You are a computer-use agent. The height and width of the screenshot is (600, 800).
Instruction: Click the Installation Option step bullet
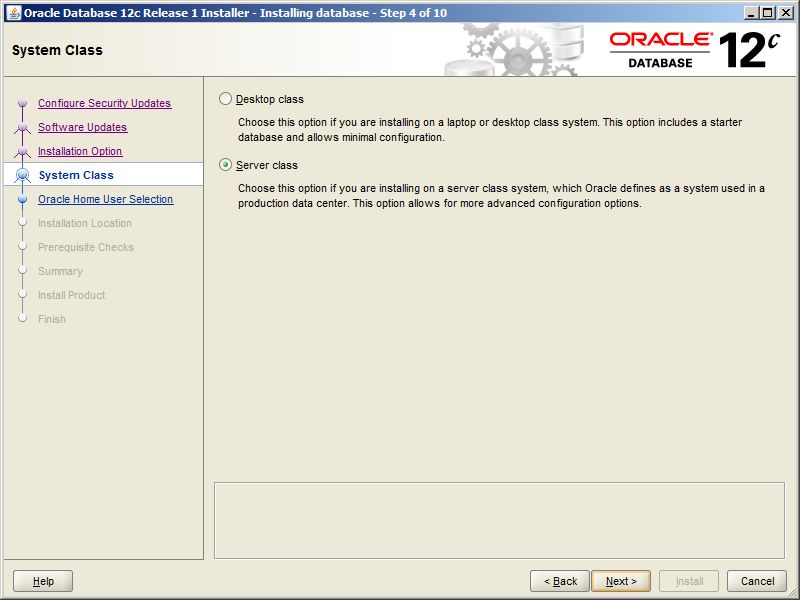22,151
